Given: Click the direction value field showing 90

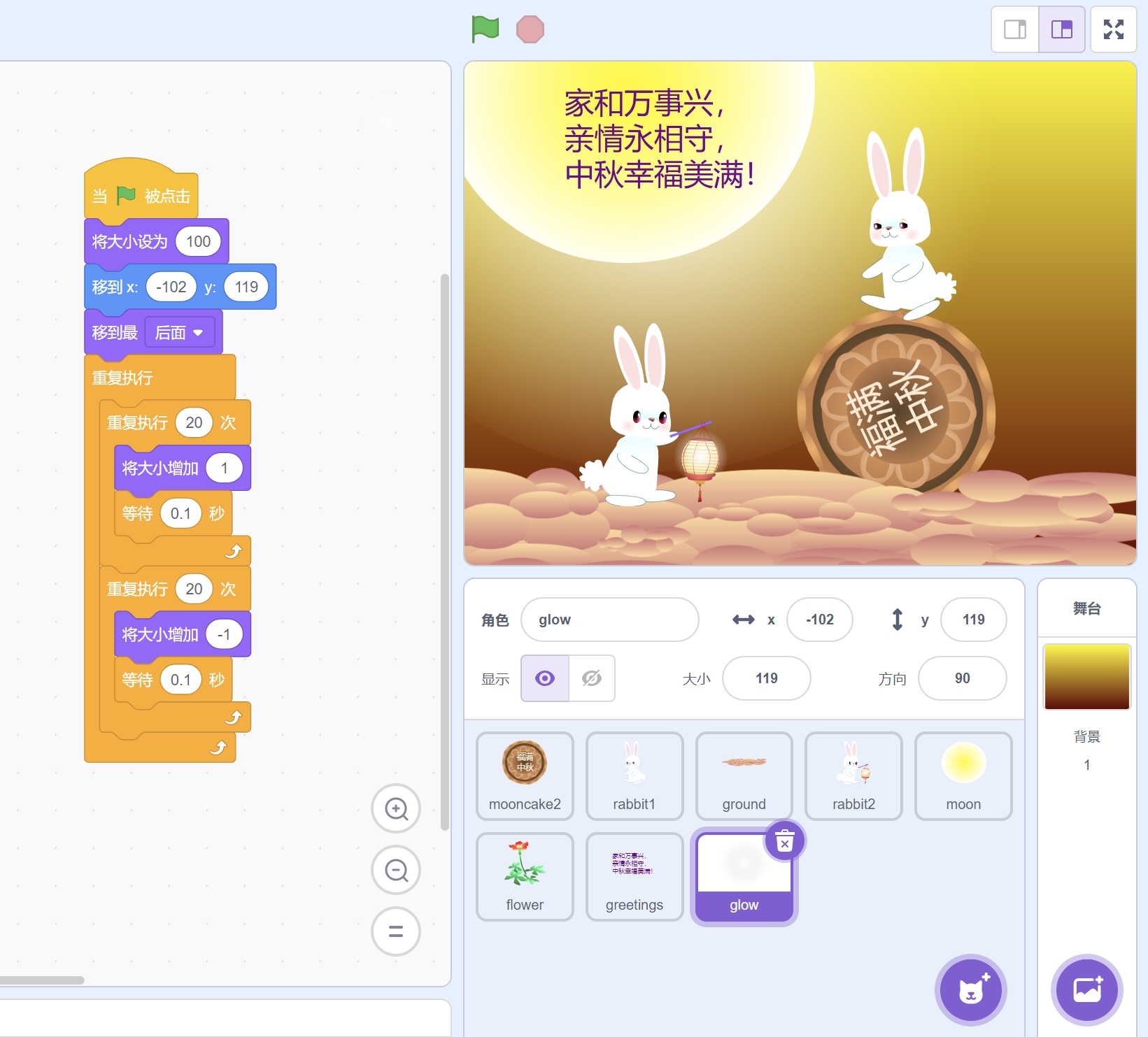Looking at the screenshot, I should coord(963,678).
